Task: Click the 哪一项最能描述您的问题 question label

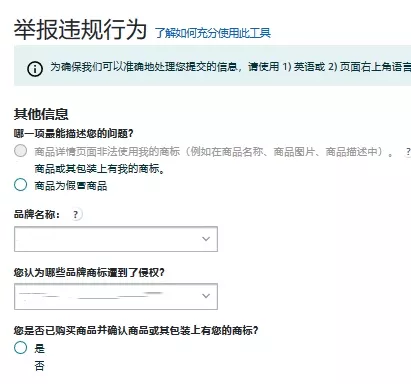Action: coord(74,134)
